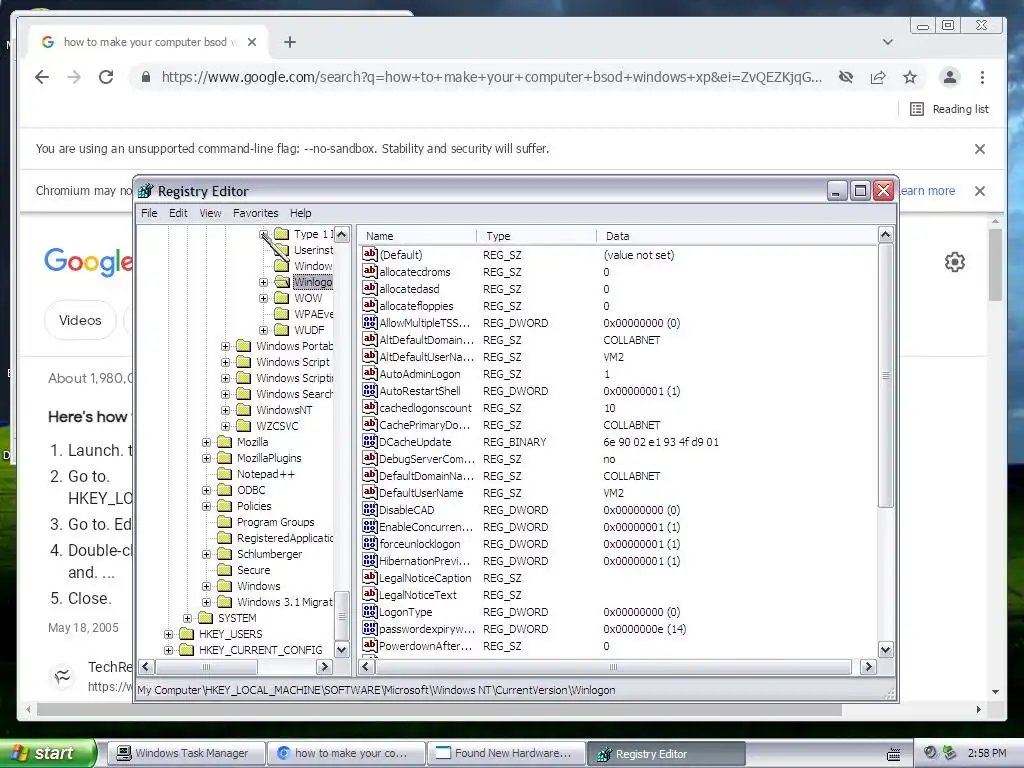1024x768 pixels.
Task: Select the Schlumberger key
Action: pyautogui.click(x=269, y=554)
